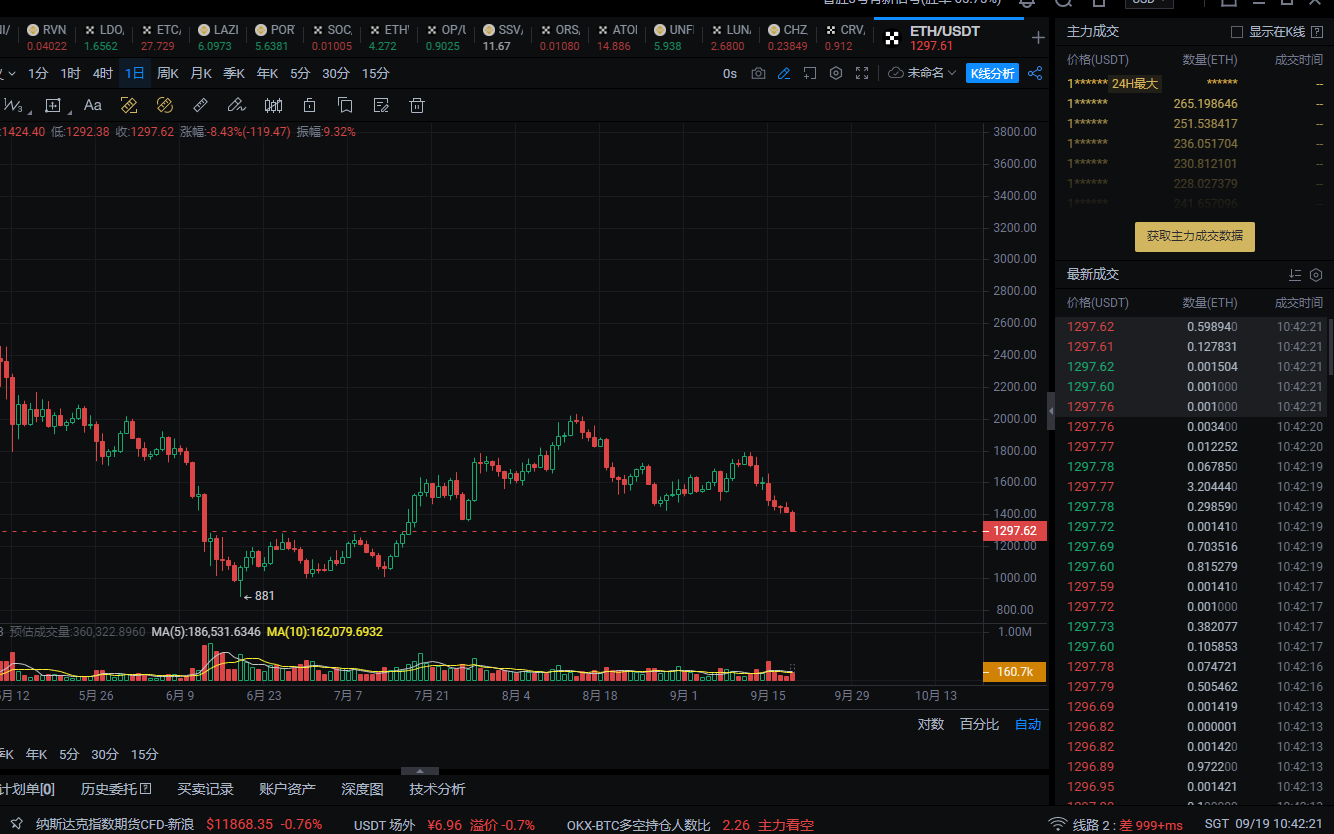Open the edit note icon
The height and width of the screenshot is (834, 1334).
tap(381, 105)
